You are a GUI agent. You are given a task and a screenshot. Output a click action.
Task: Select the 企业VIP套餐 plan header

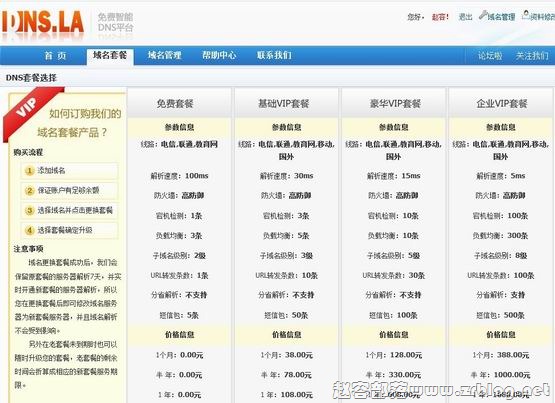coord(501,103)
